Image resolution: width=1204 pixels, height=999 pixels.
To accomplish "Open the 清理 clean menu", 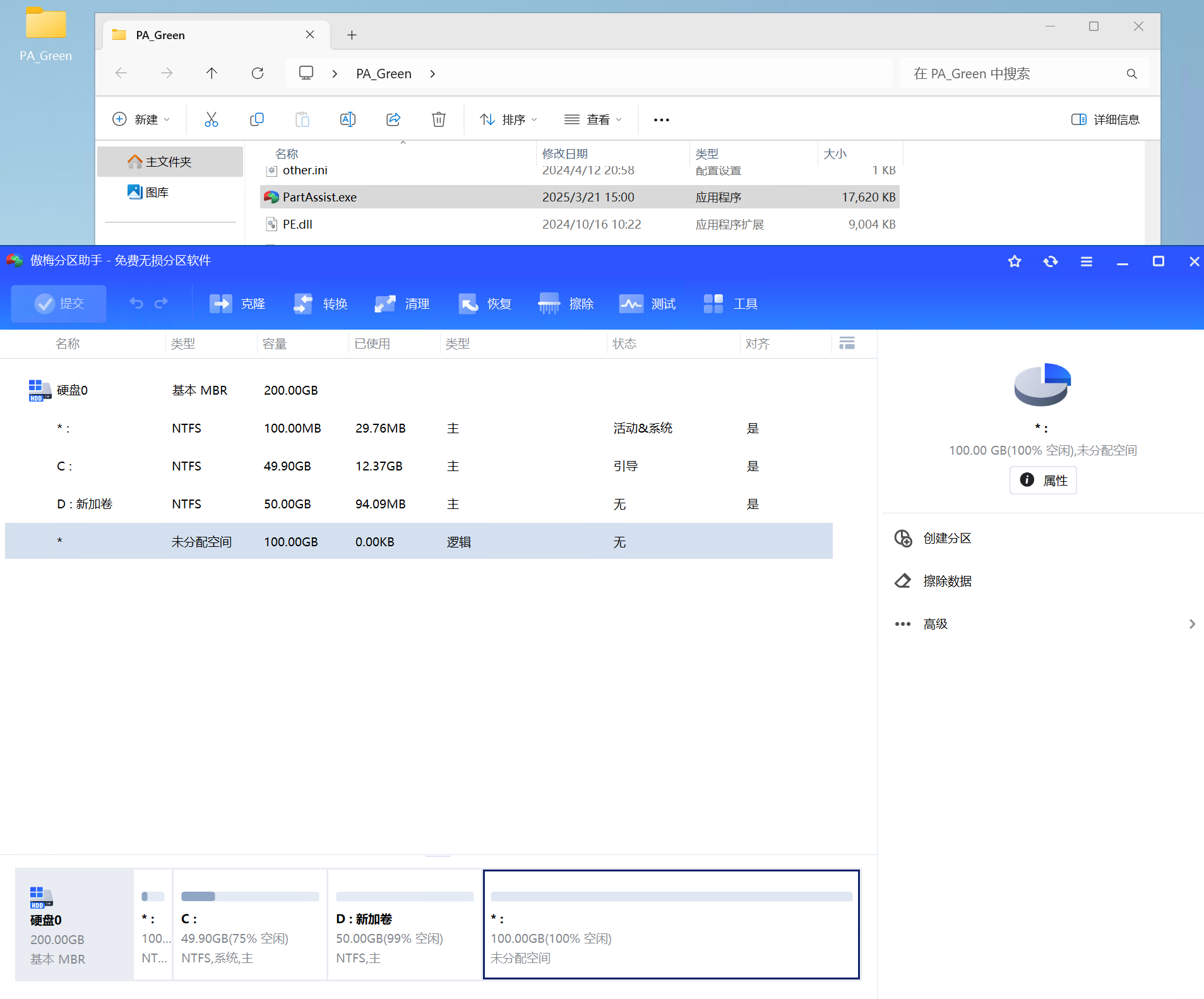I will point(402,304).
